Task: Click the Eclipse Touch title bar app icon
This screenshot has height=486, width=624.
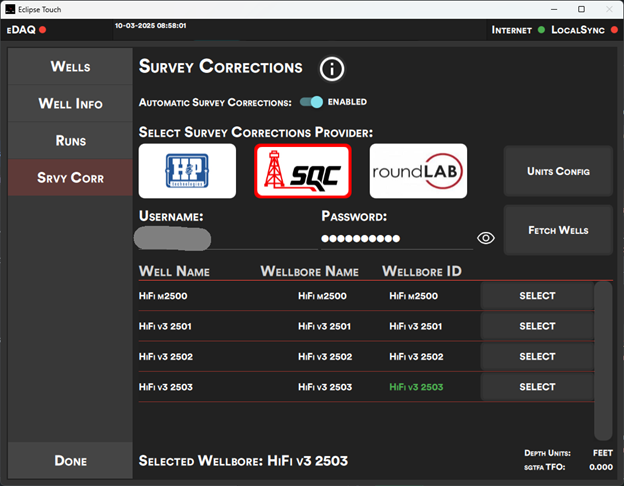Action: [10, 8]
